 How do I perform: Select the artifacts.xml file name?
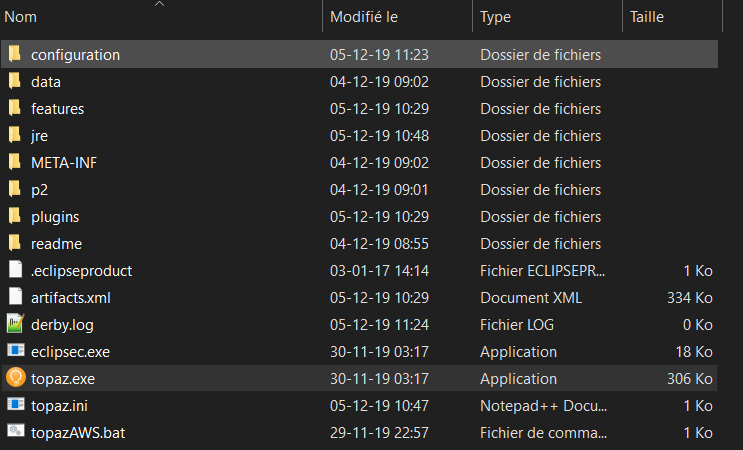(x=71, y=298)
